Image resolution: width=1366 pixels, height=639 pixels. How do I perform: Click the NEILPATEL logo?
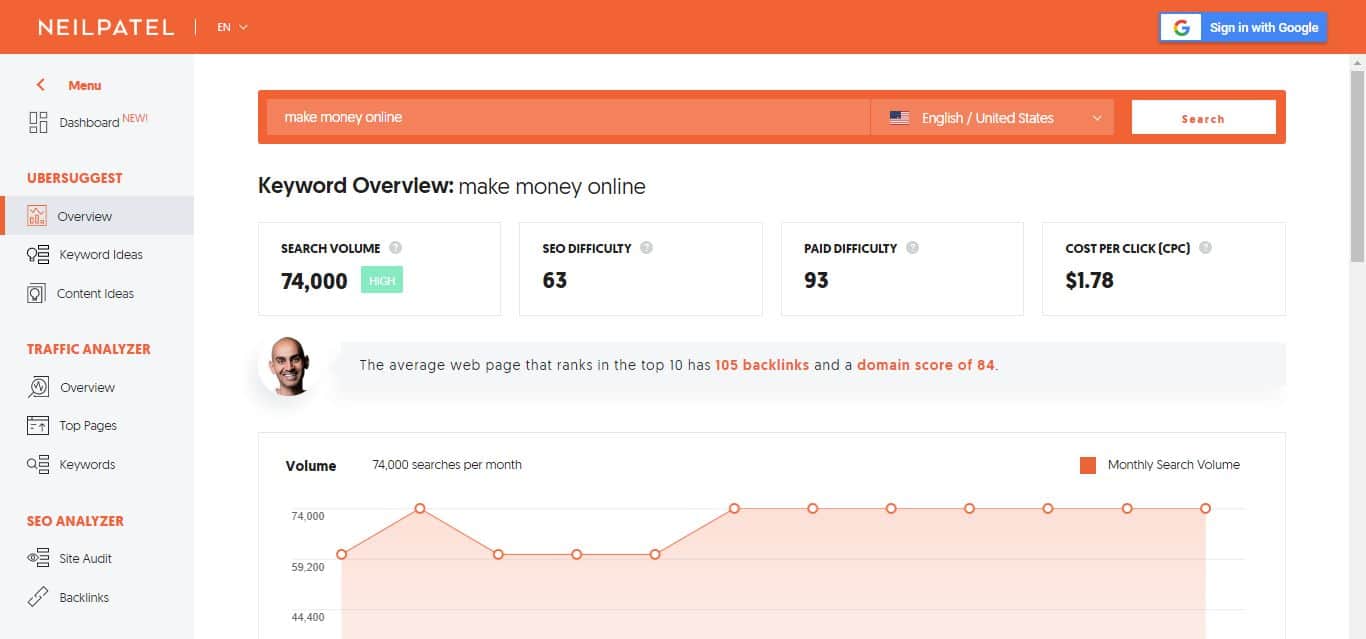[106, 27]
